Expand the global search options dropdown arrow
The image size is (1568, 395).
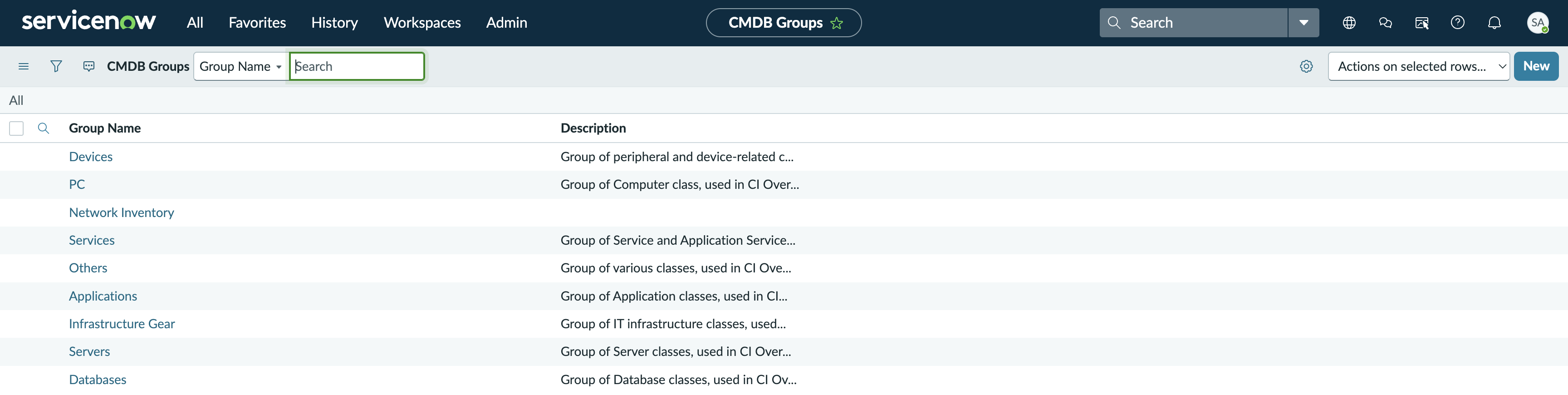[x=1303, y=23]
